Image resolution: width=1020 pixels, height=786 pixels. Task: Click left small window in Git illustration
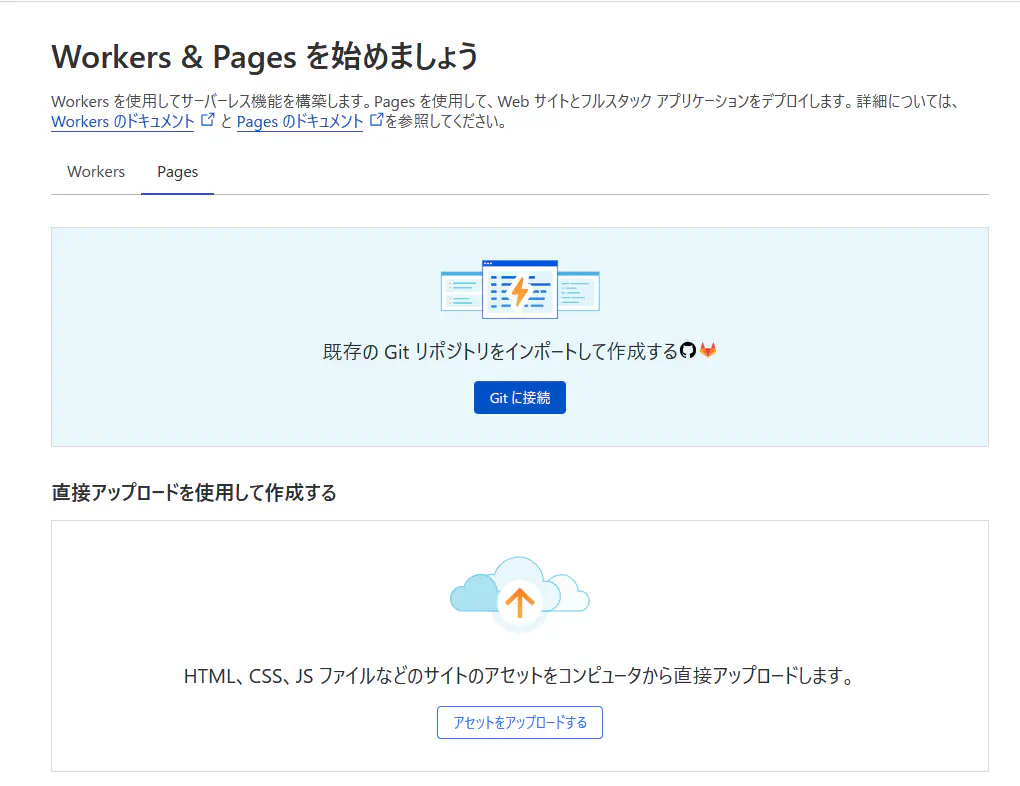pyautogui.click(x=460, y=291)
